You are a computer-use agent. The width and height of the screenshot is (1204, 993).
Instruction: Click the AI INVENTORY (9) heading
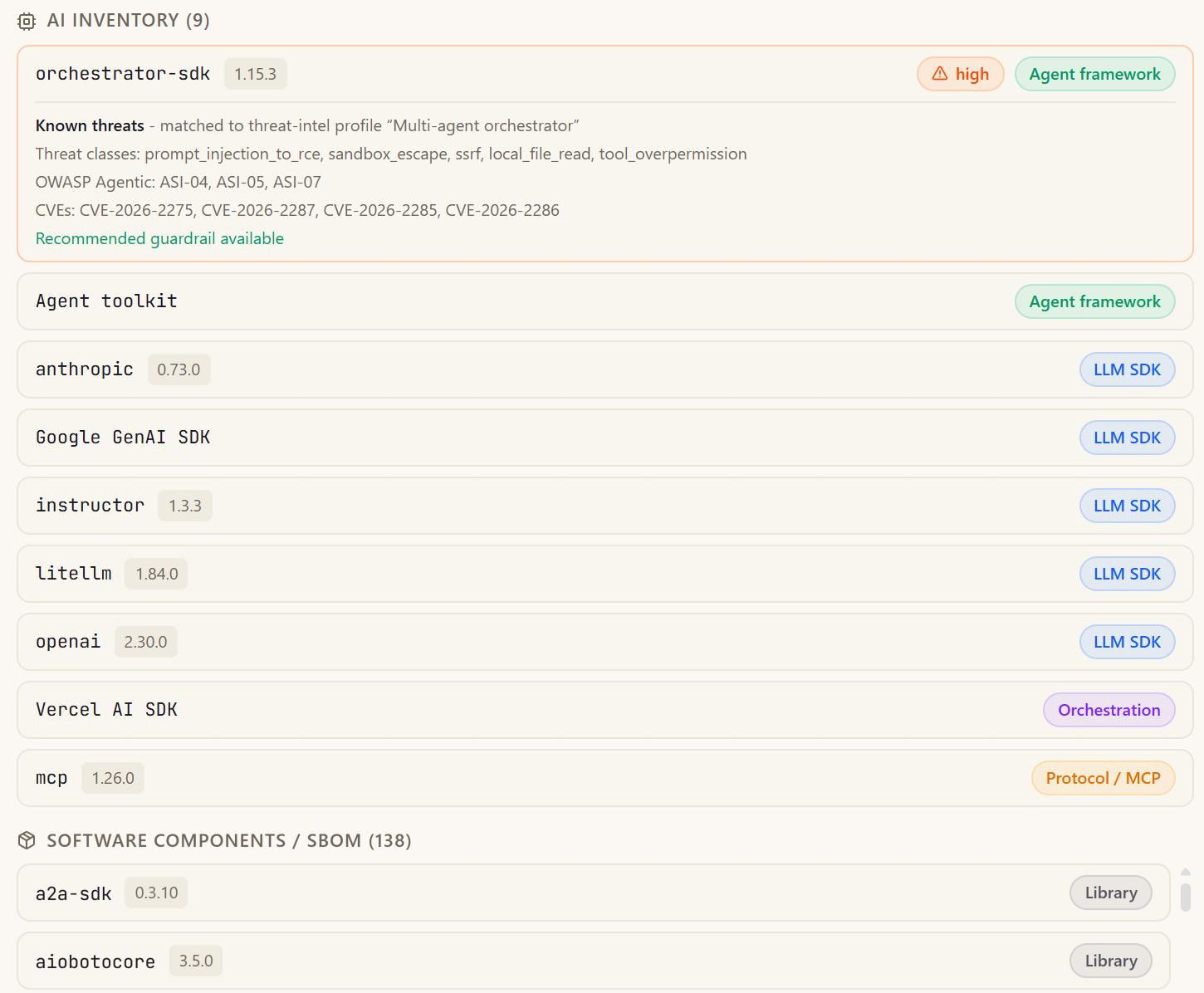point(129,21)
